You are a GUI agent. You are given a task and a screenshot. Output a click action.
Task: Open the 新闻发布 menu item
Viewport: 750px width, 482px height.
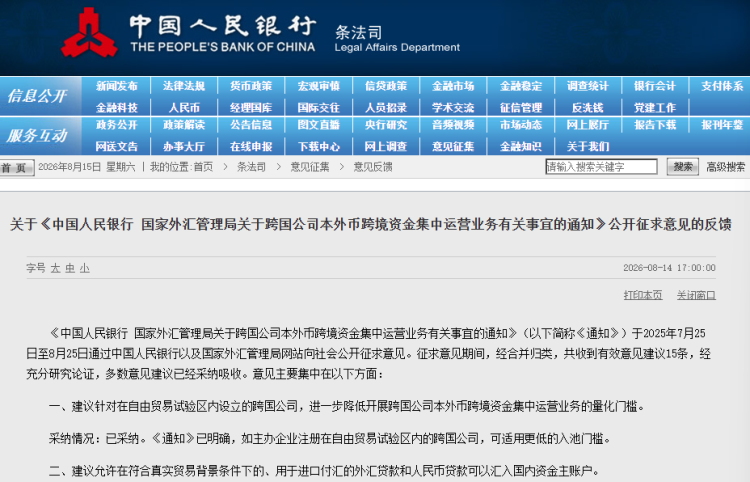[x=117, y=86]
